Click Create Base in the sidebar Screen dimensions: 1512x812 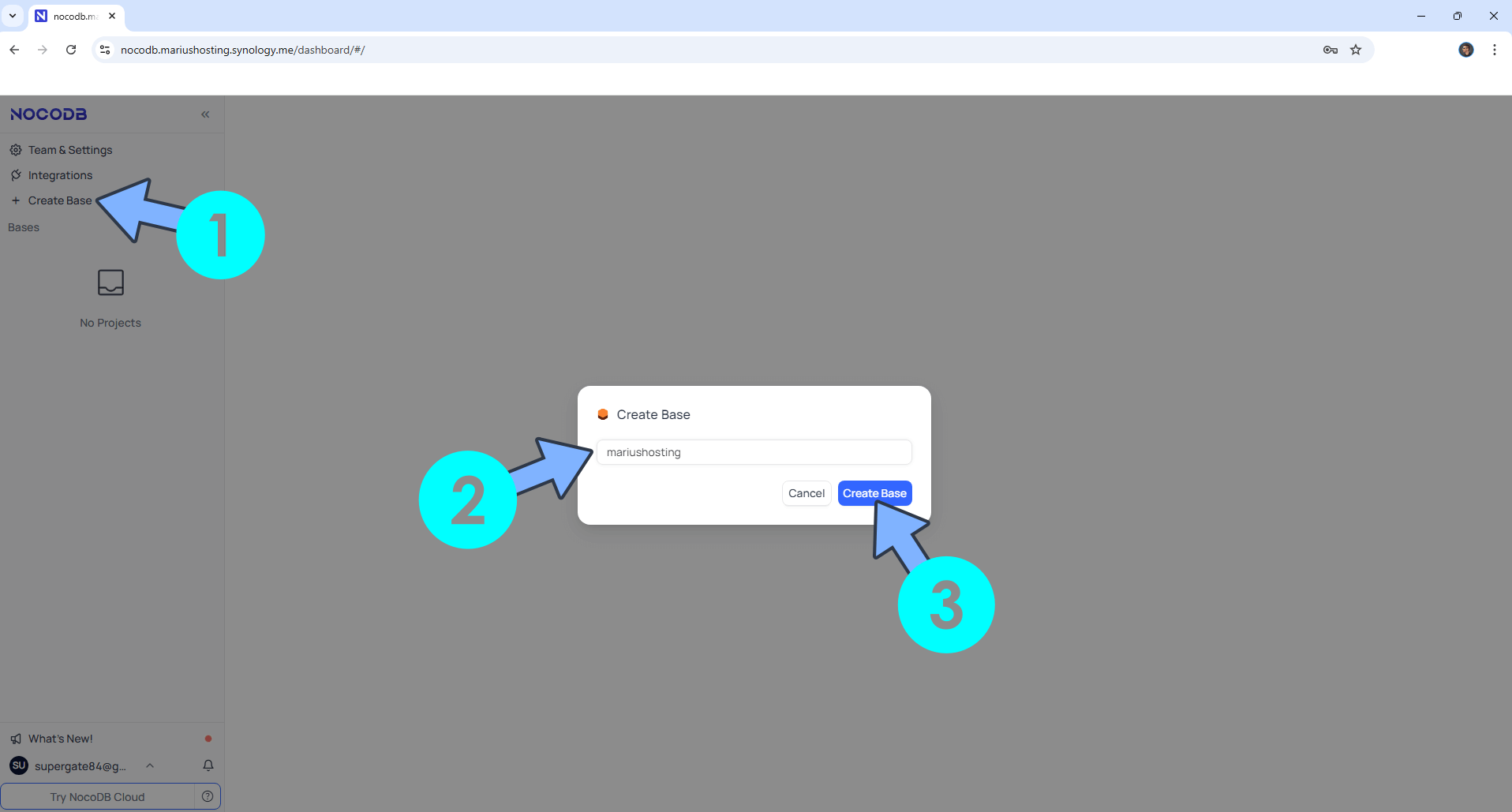click(x=60, y=200)
